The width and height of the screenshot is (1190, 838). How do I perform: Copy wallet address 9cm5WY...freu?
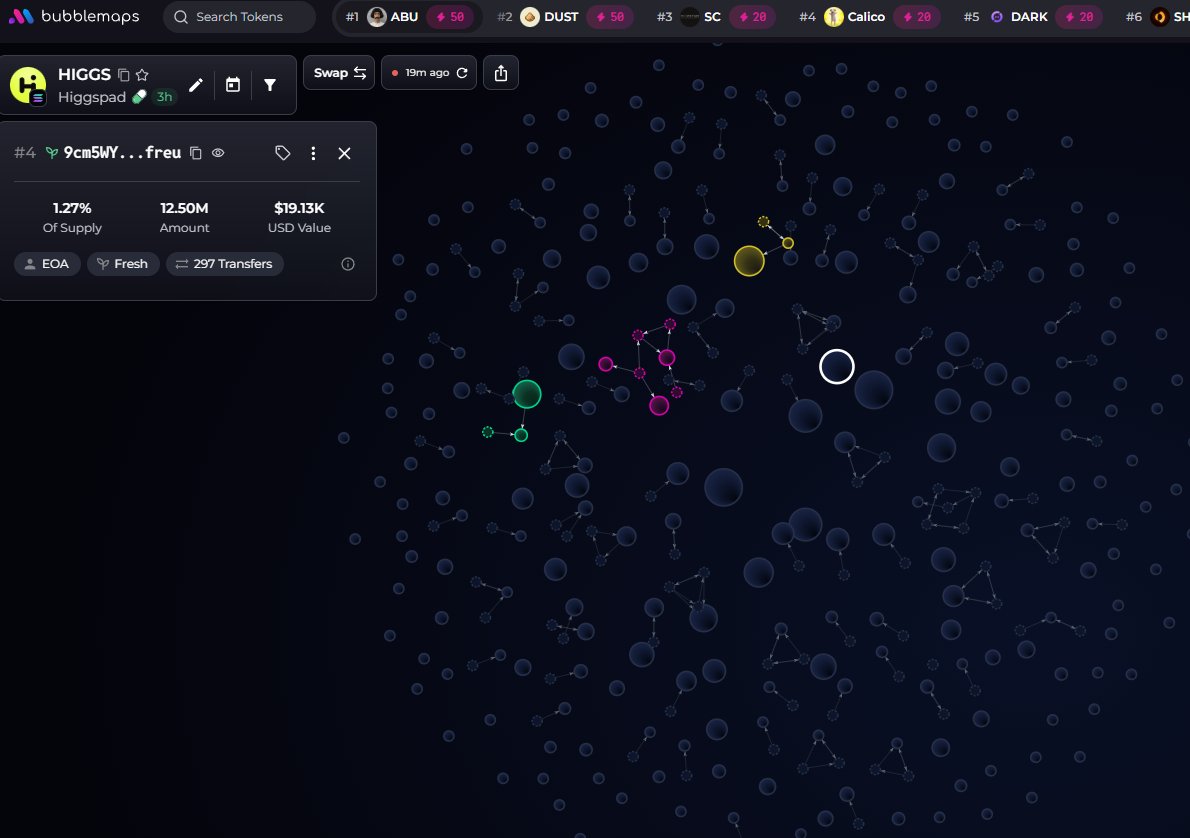point(196,153)
